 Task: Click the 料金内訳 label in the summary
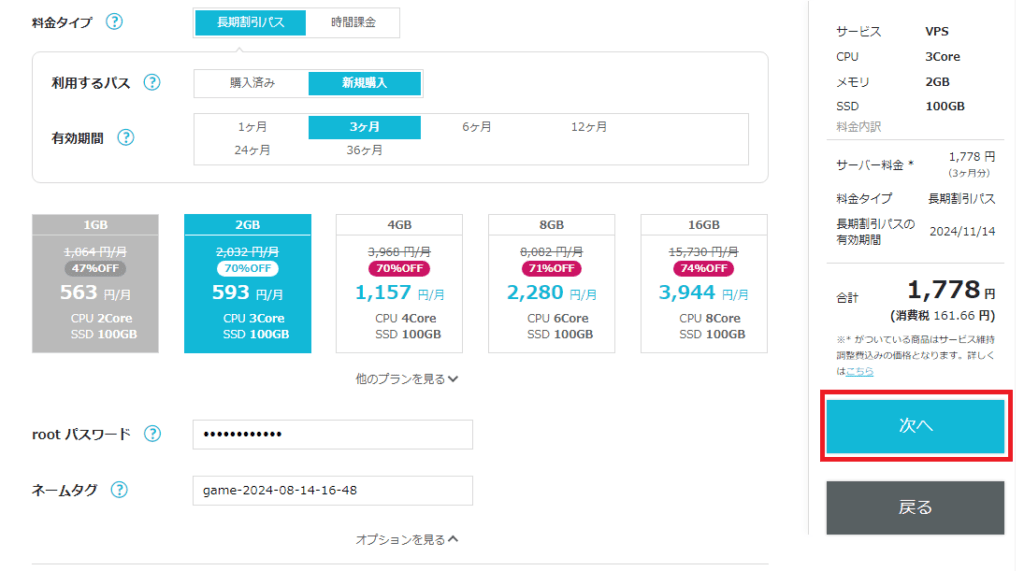(858, 127)
